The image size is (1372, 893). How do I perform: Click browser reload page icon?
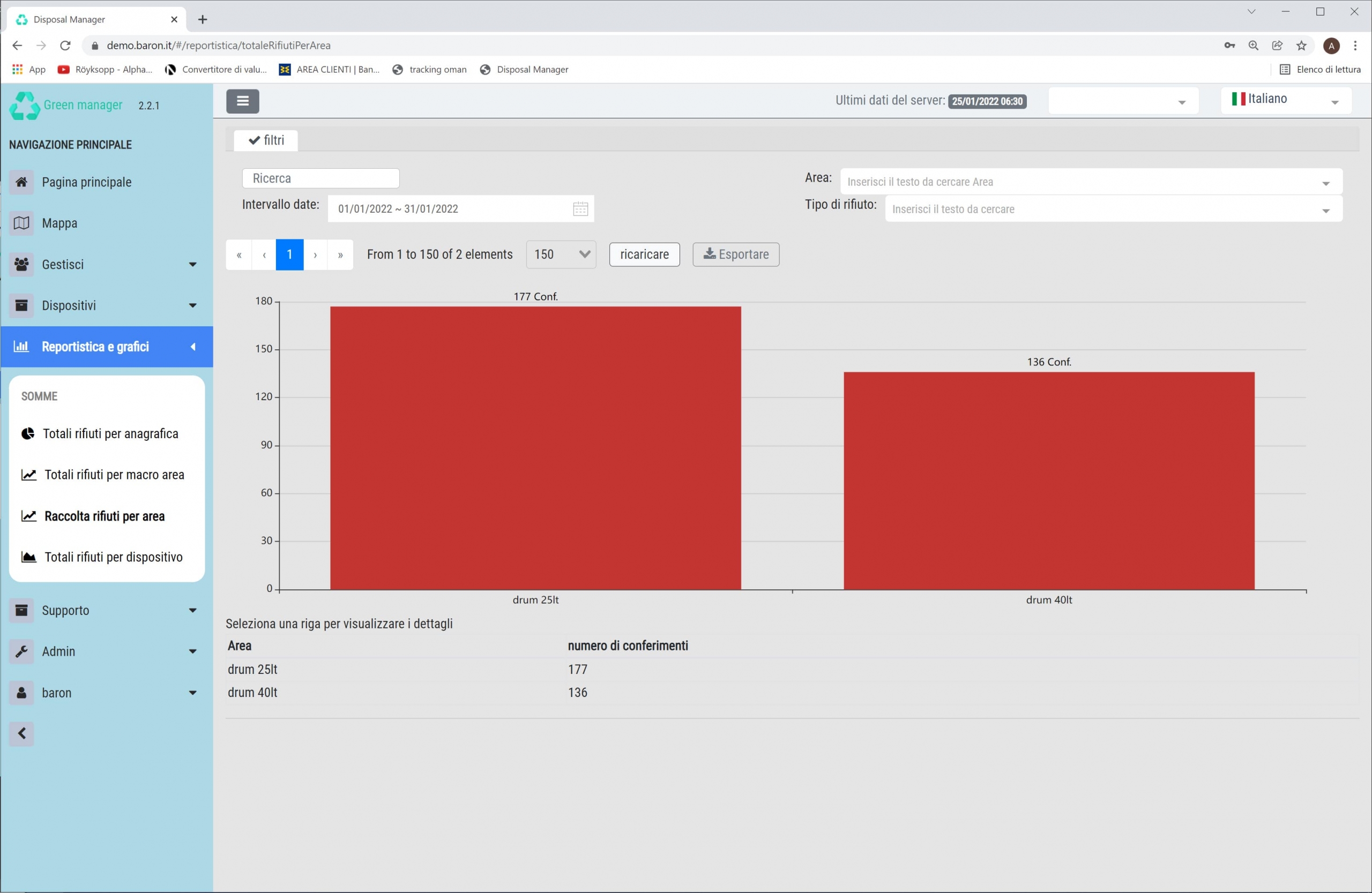click(x=65, y=46)
